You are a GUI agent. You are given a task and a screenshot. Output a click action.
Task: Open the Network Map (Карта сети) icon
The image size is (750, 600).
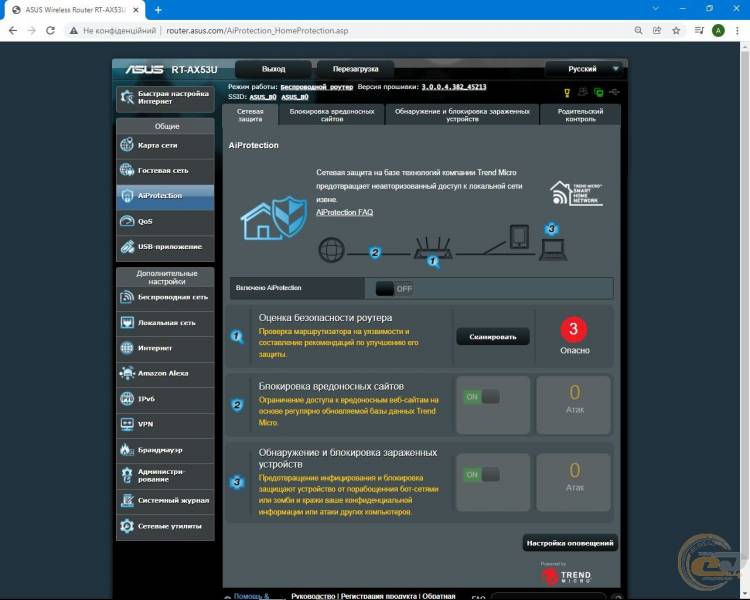pos(127,144)
